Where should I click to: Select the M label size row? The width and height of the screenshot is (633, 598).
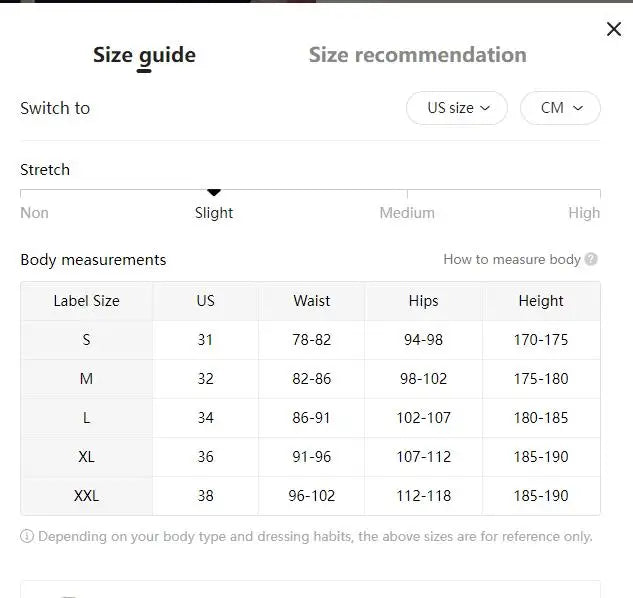click(86, 379)
